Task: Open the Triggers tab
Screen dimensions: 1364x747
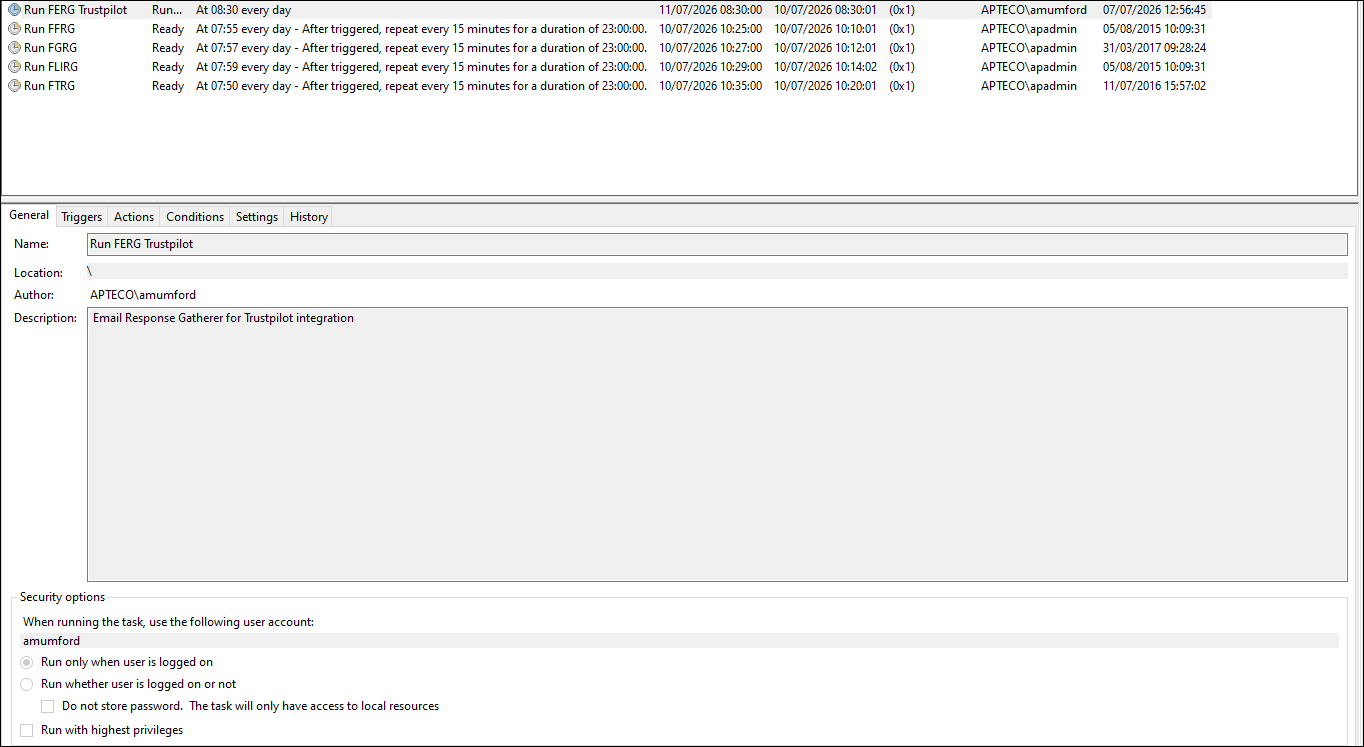Action: coord(81,217)
